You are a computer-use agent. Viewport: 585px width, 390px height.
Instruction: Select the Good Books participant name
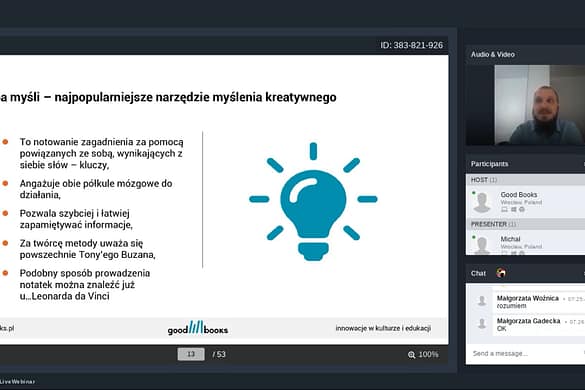point(519,194)
